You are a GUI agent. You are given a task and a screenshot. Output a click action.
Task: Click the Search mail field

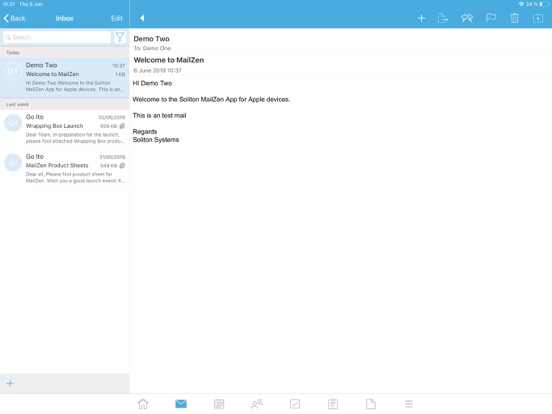point(57,37)
